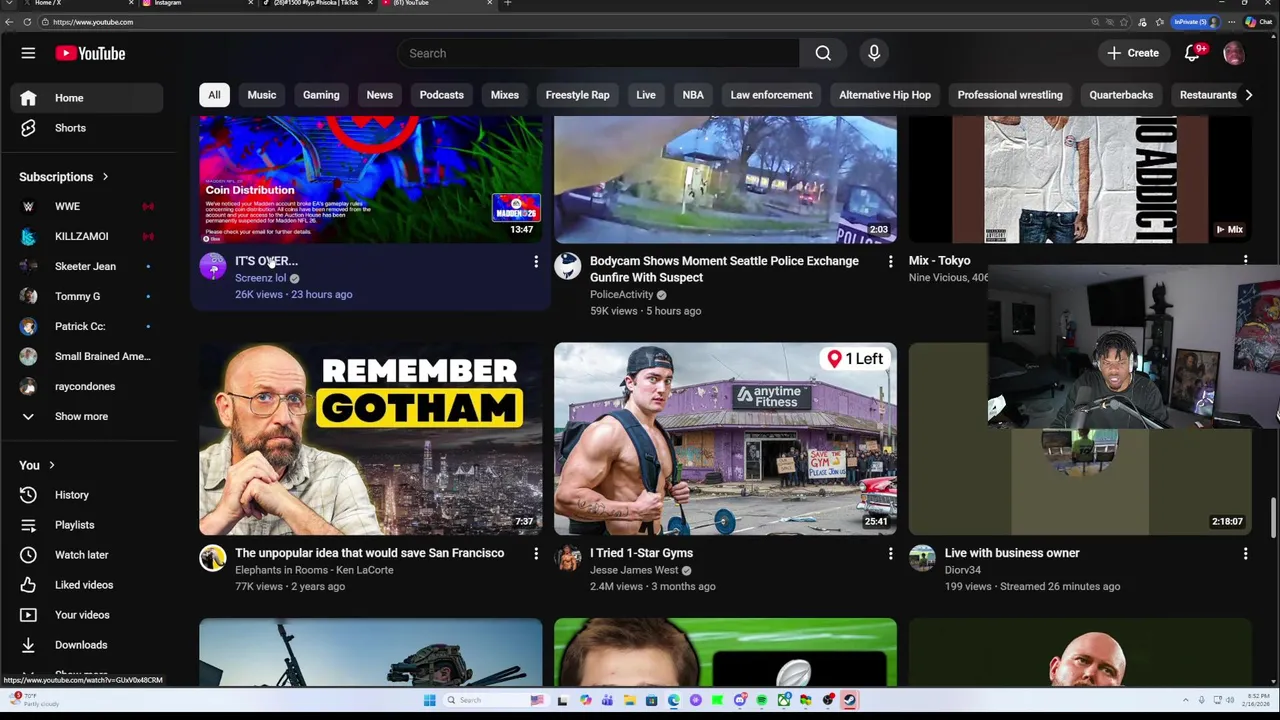Viewport: 1280px width, 720px height.
Task: Open the raycondones subscription
Action: tap(87, 386)
